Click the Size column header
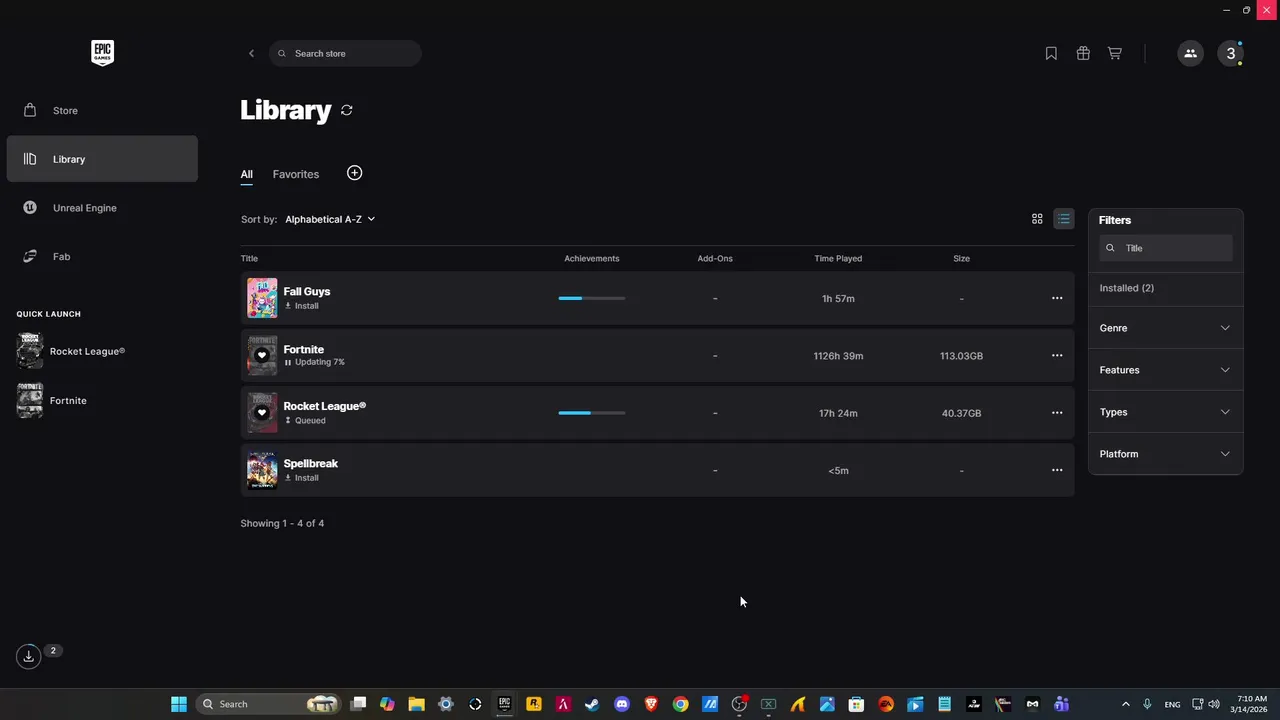The image size is (1280, 720). point(961,259)
